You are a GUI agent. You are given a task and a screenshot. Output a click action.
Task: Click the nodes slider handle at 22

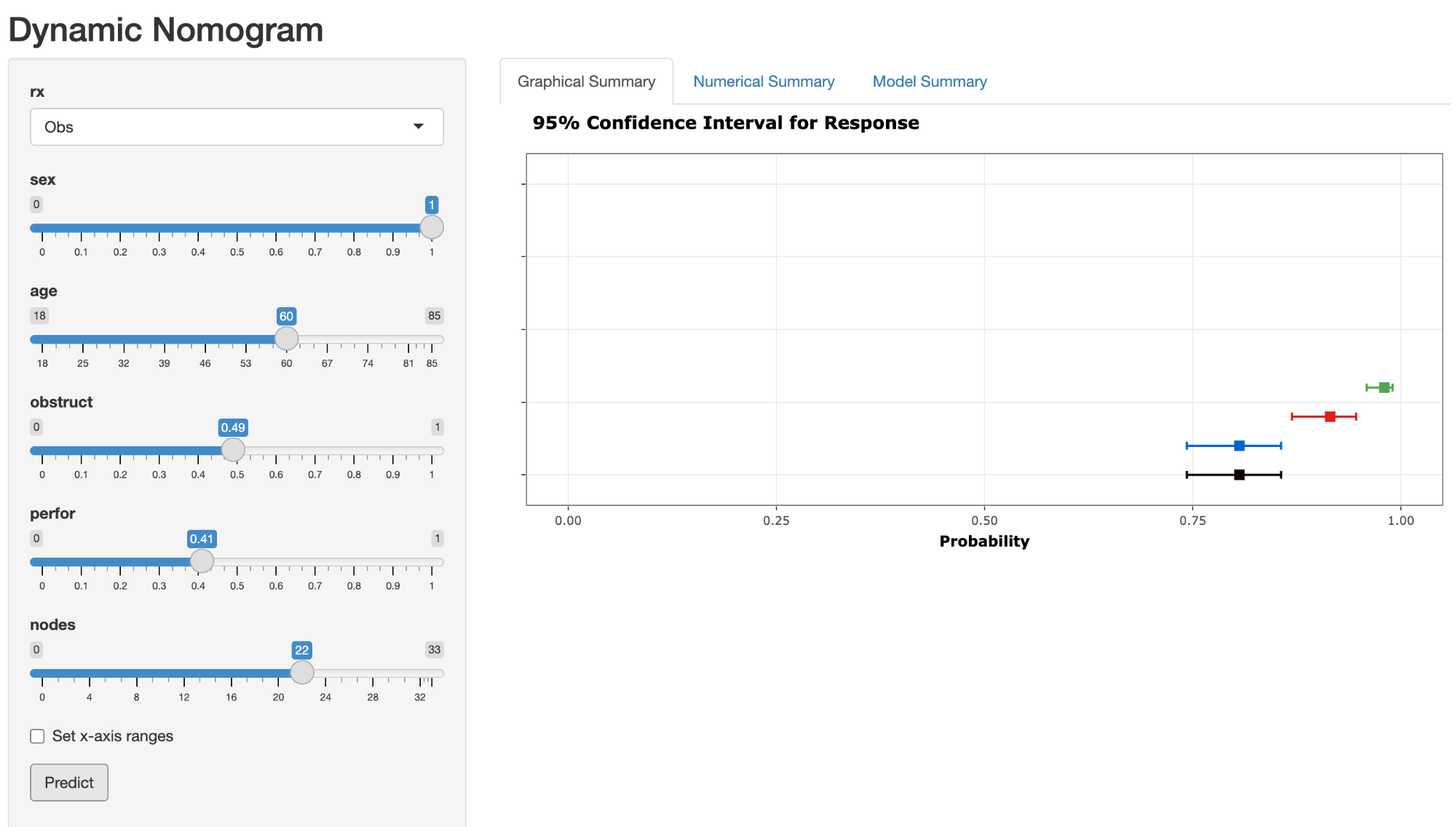click(302, 673)
